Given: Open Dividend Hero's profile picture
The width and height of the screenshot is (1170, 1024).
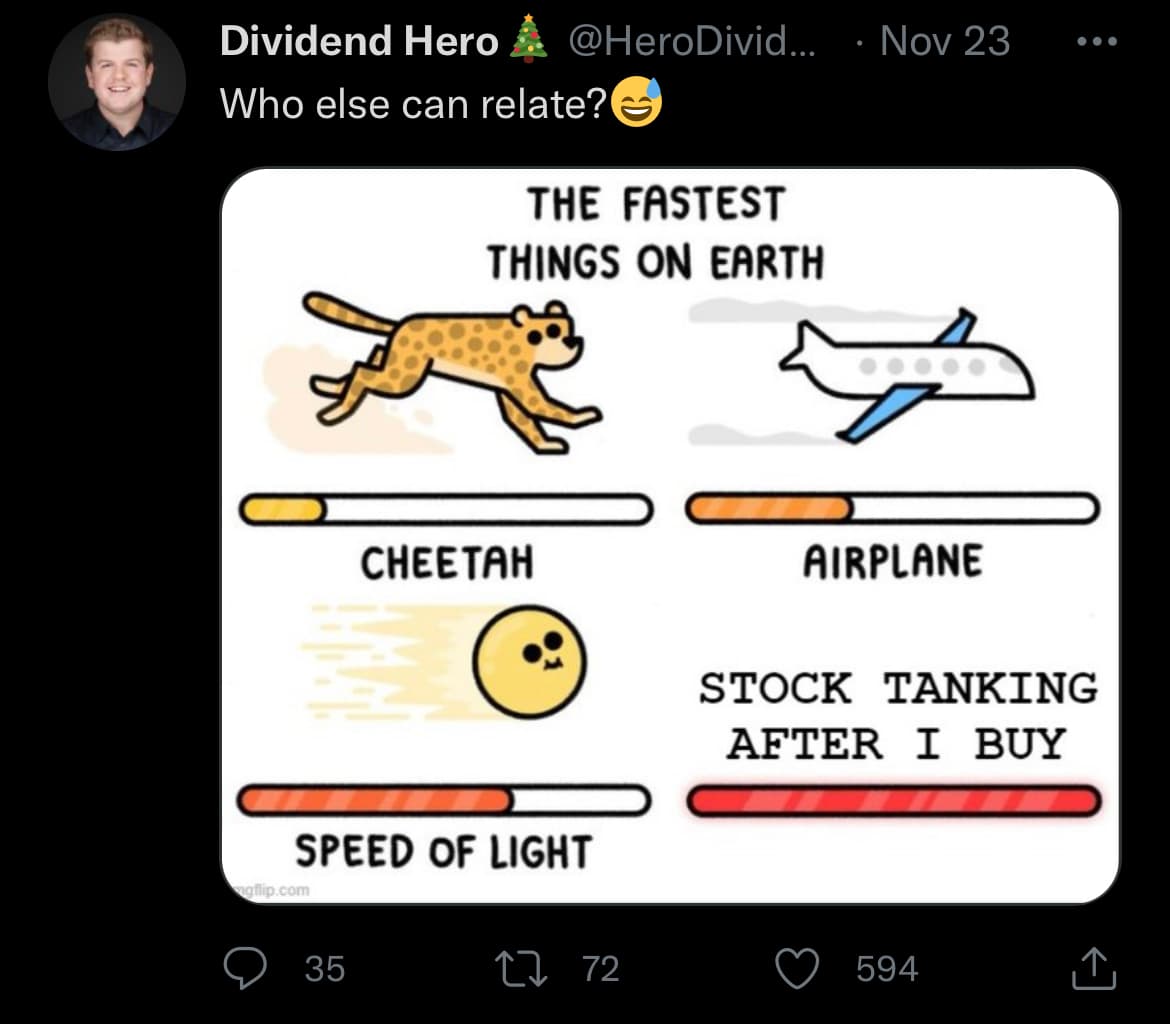Looking at the screenshot, I should coord(117,82).
